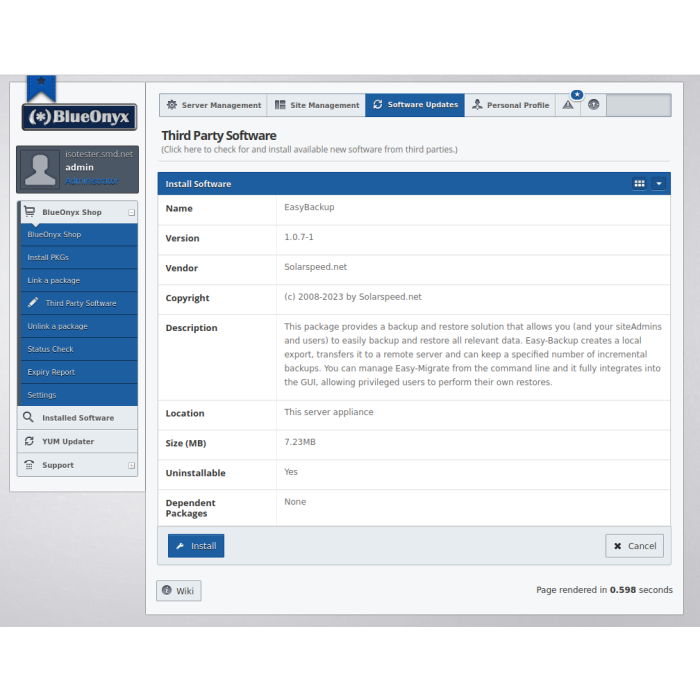Screen dimensions: 700x700
Task: Go to the Personal Profile tab
Action: [x=510, y=105]
